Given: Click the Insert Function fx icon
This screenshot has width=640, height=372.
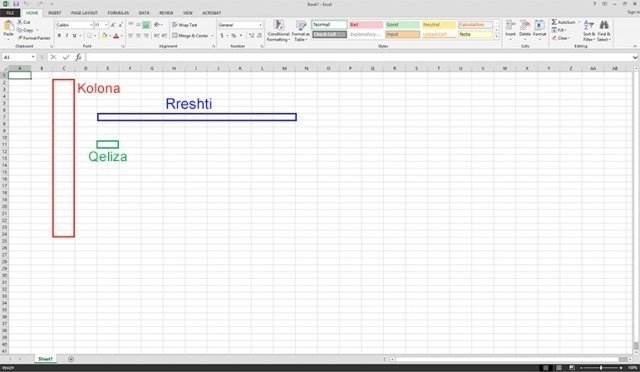Looking at the screenshot, I should [x=78, y=57].
